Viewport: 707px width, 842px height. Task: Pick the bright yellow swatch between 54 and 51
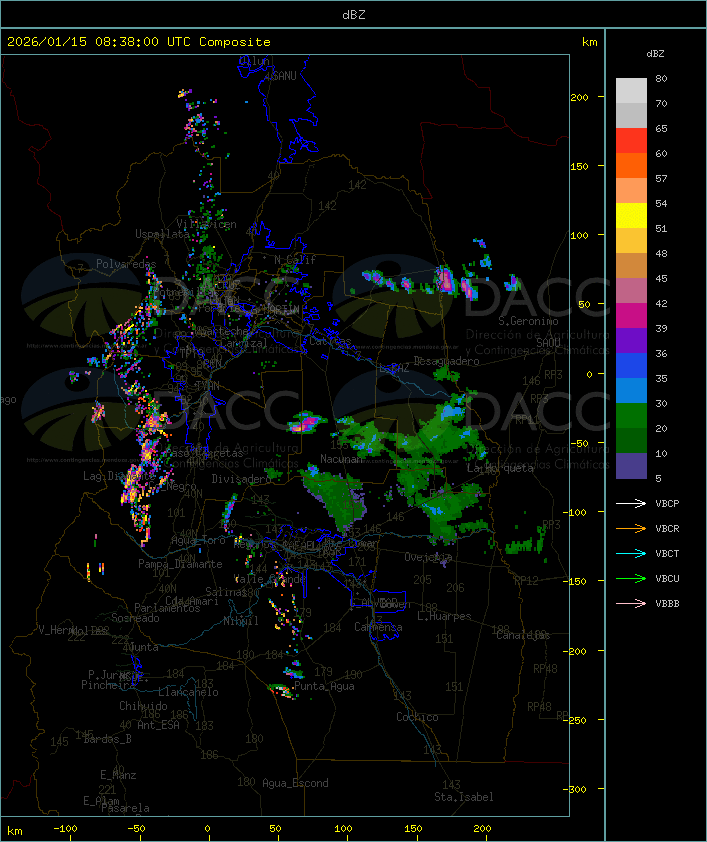point(631,215)
